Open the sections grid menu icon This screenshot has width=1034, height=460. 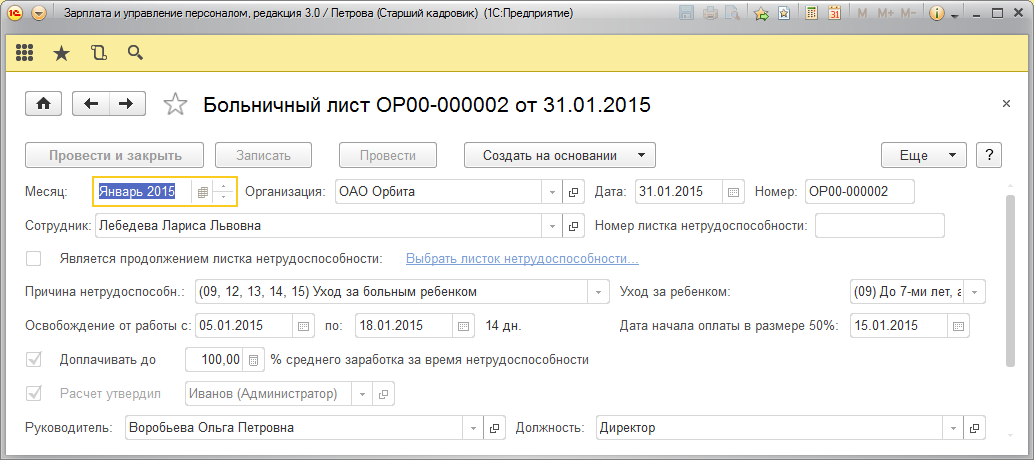click(x=24, y=53)
